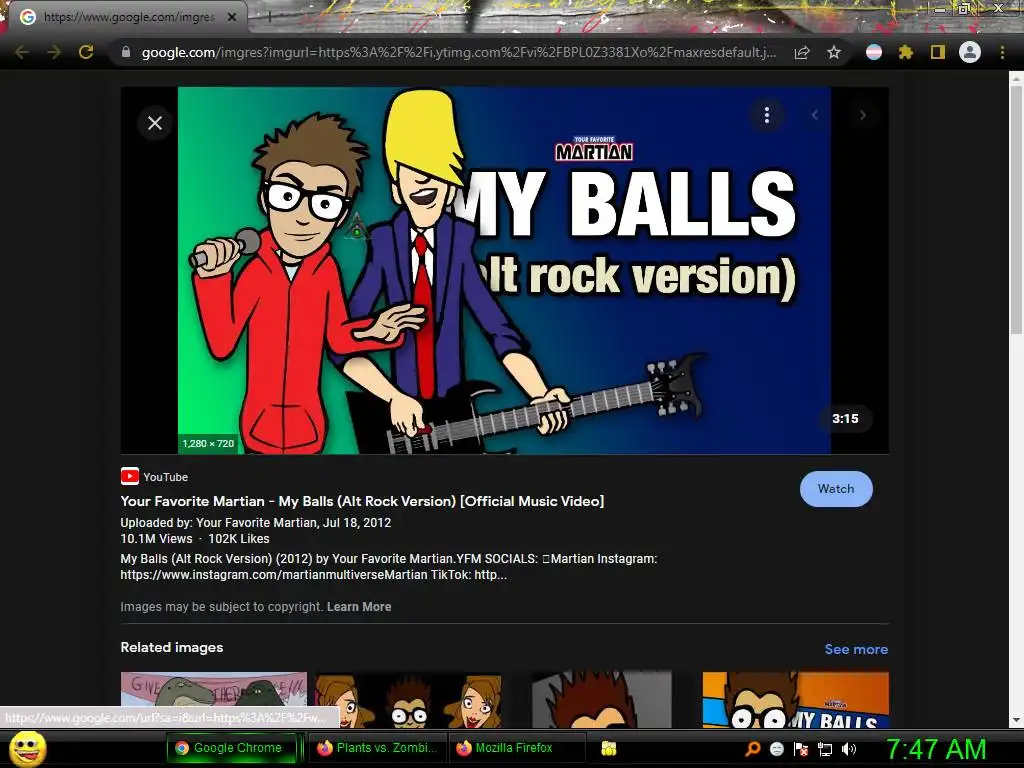
Task: Click the round white tray icon beside the magnifier
Action: 776,749
